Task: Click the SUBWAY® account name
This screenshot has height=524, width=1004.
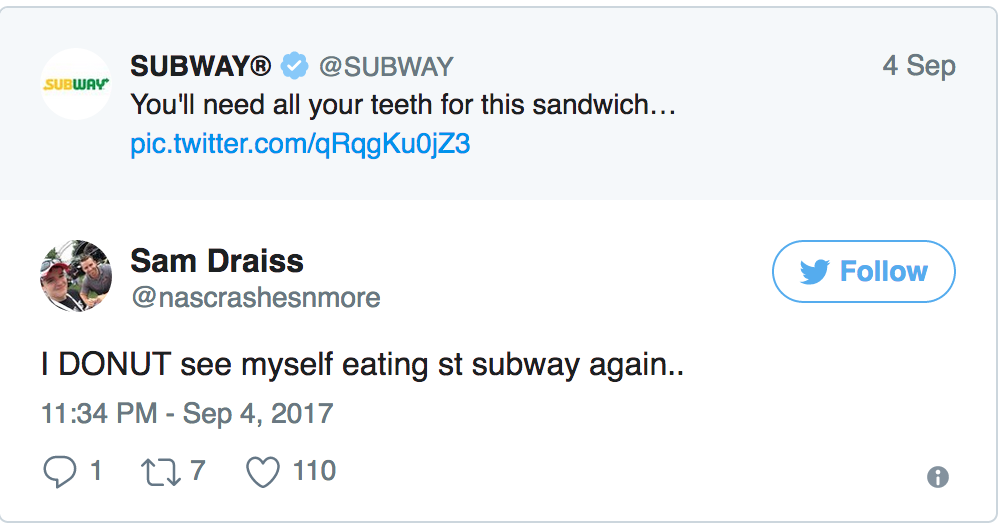Action: (200, 67)
